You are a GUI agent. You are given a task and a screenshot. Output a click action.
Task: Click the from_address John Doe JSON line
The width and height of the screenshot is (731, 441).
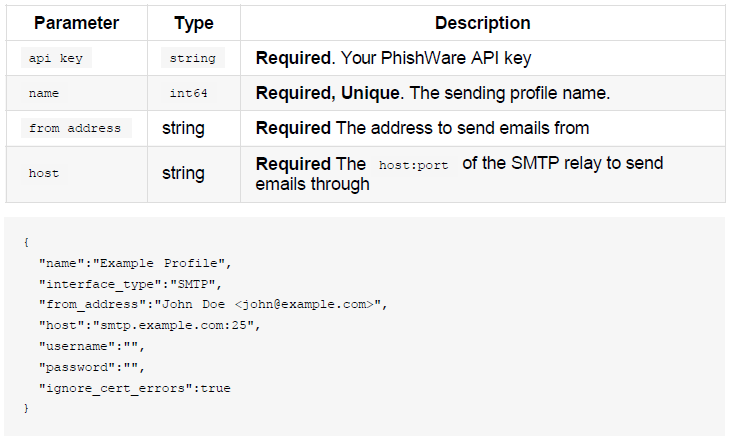[x=213, y=304]
